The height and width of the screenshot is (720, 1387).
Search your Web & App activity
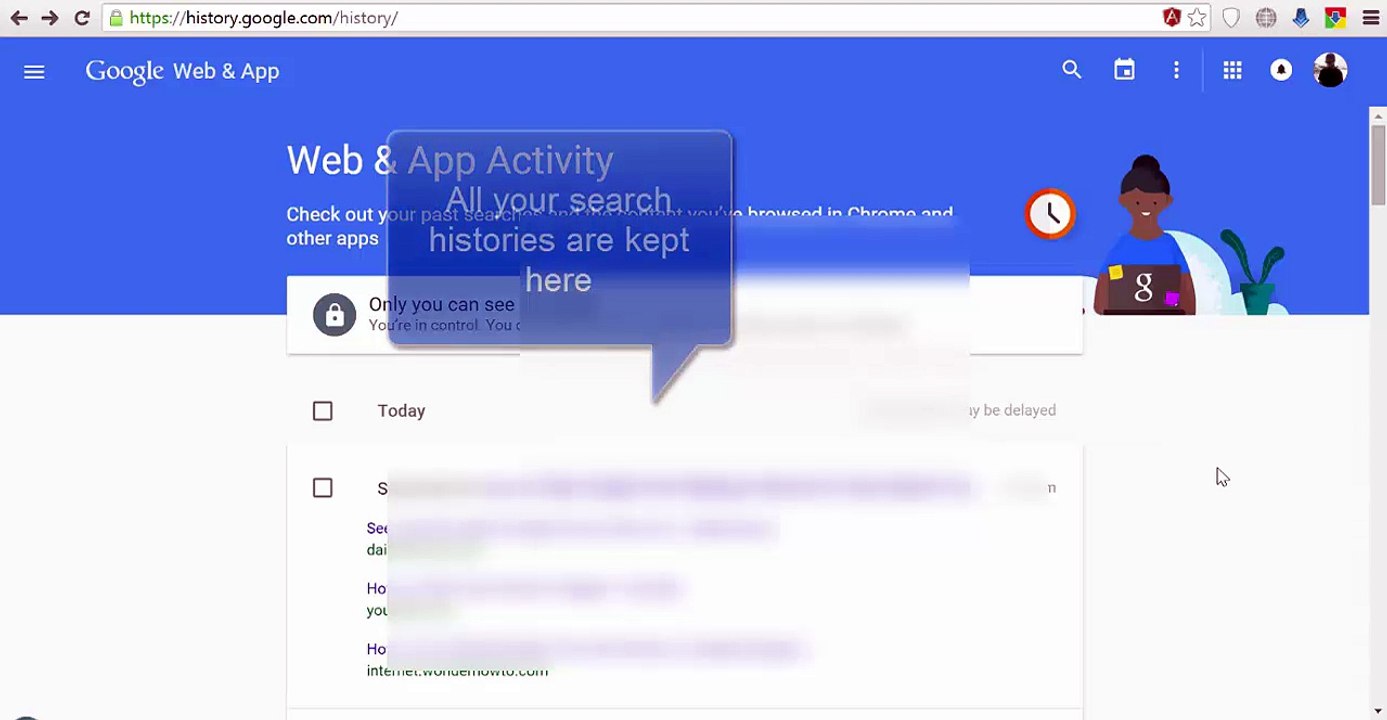pyautogui.click(x=1072, y=70)
